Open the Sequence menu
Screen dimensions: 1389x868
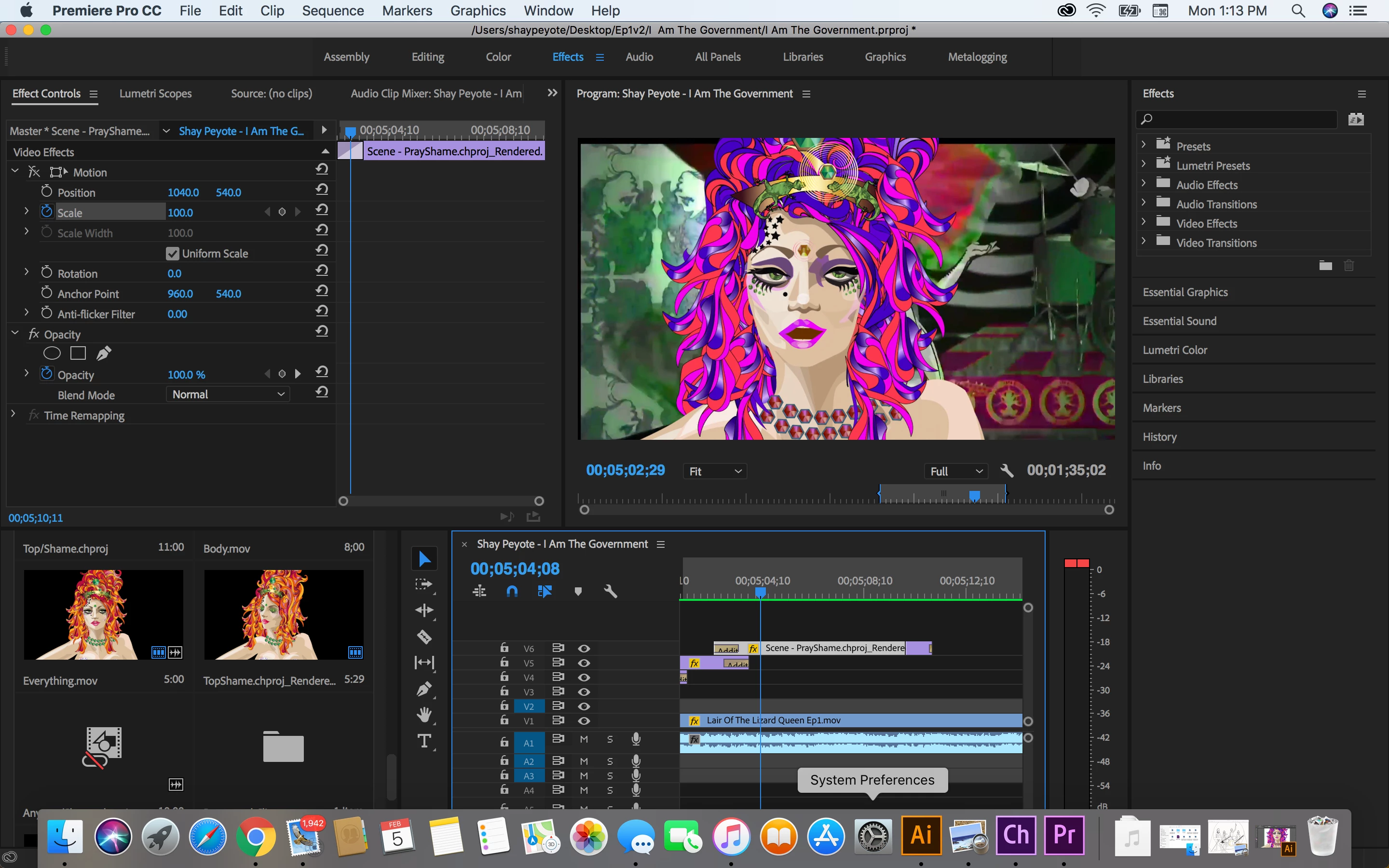[333, 11]
